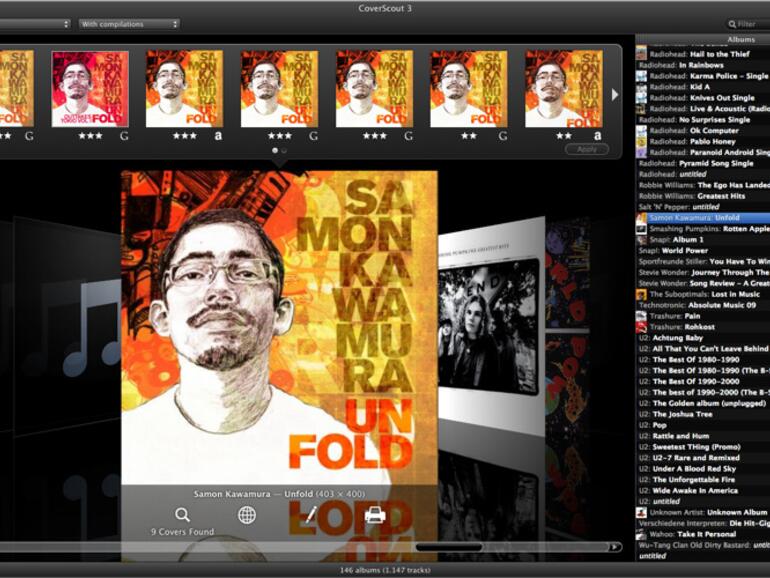Select the two-star cover thumbnail with Amazon source
The image size is (770, 578).
point(564,89)
